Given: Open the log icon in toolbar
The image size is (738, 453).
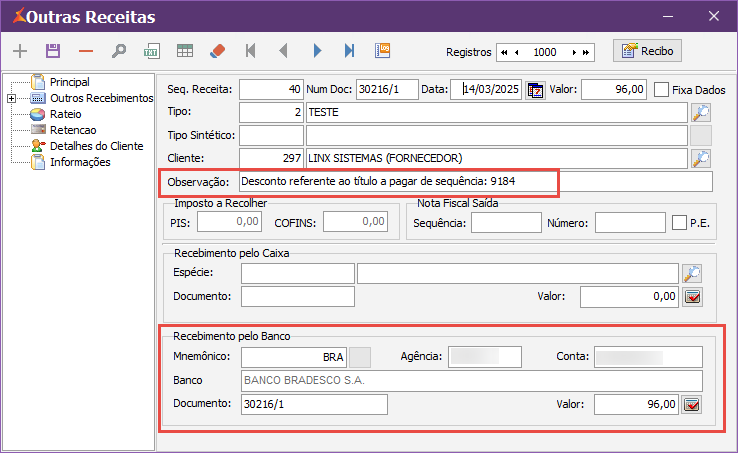Looking at the screenshot, I should click(382, 51).
